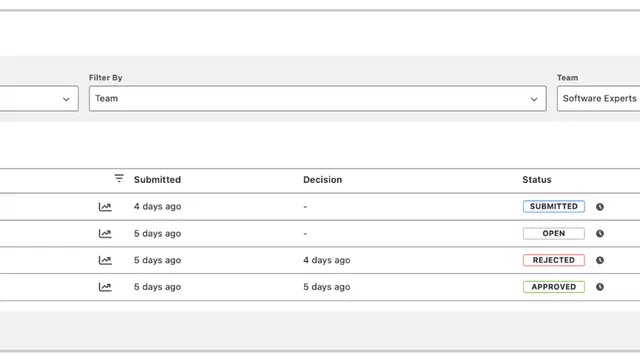Image resolution: width=640 pixels, height=360 pixels.
Task: Click the filter lines icon beside Submitted header
Action: pyautogui.click(x=119, y=178)
